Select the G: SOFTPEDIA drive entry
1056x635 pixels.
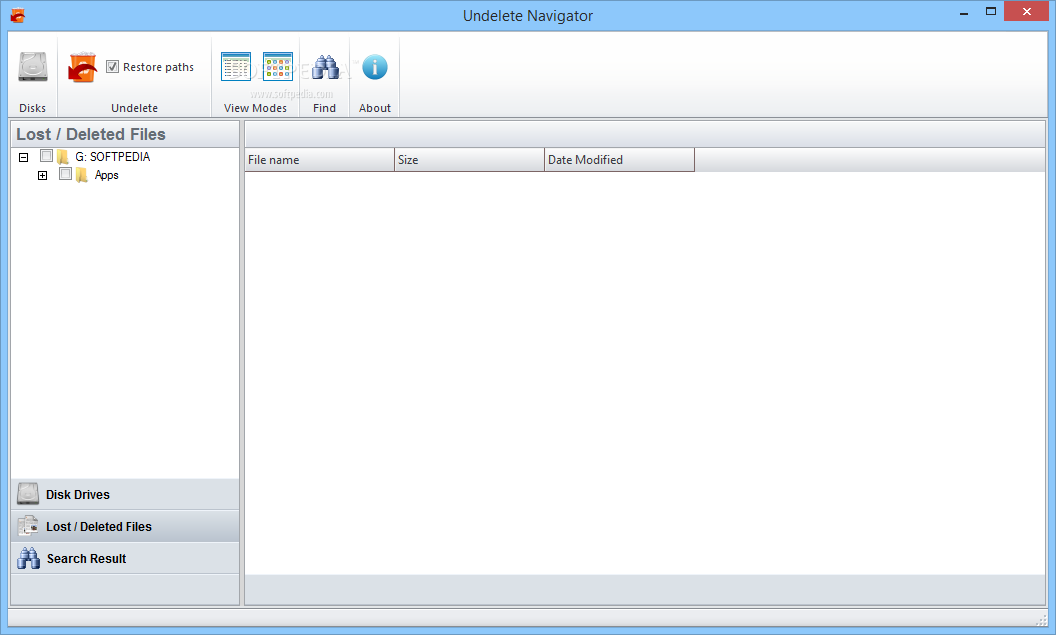click(x=112, y=157)
